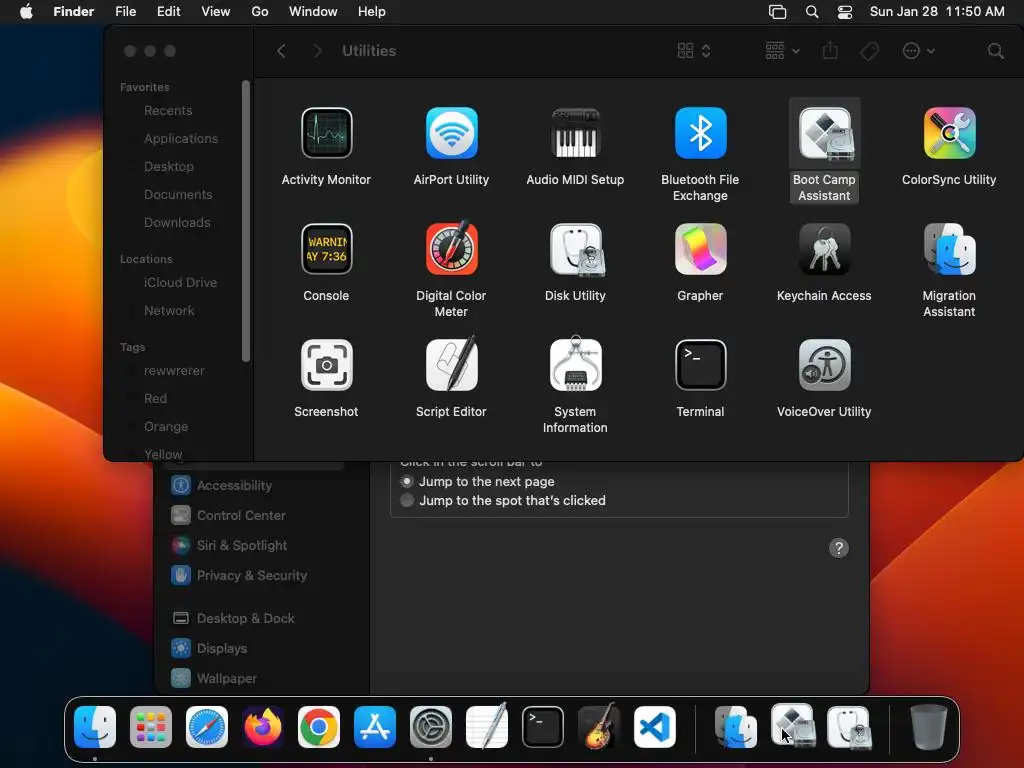This screenshot has width=1024, height=768.
Task: Open Google Chrome in the Dock
Action: (x=319, y=727)
